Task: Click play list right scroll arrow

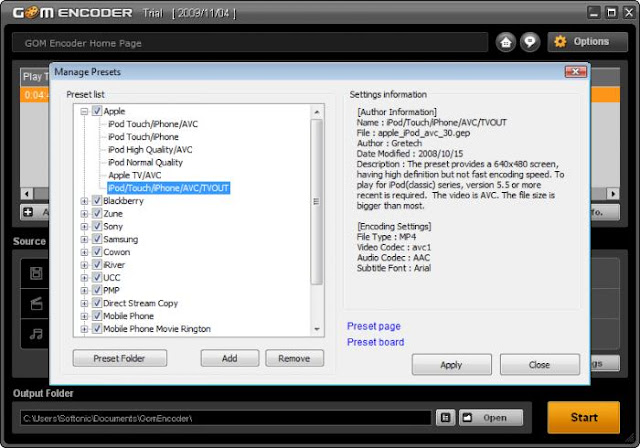Action: pyautogui.click(x=613, y=193)
